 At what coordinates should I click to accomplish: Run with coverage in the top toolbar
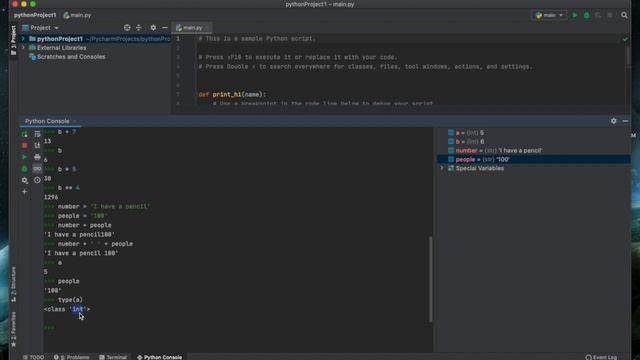point(598,15)
